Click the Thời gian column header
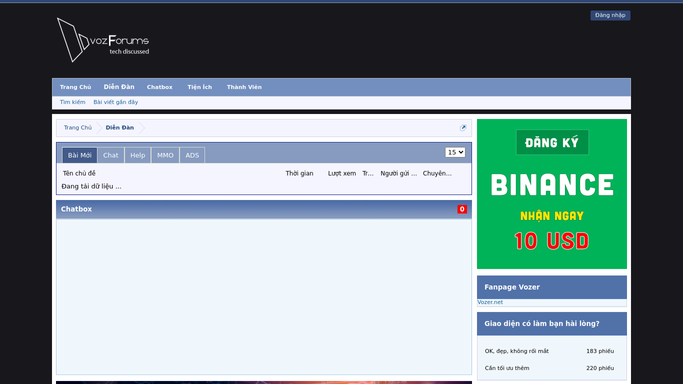The image size is (683, 384). click(299, 173)
